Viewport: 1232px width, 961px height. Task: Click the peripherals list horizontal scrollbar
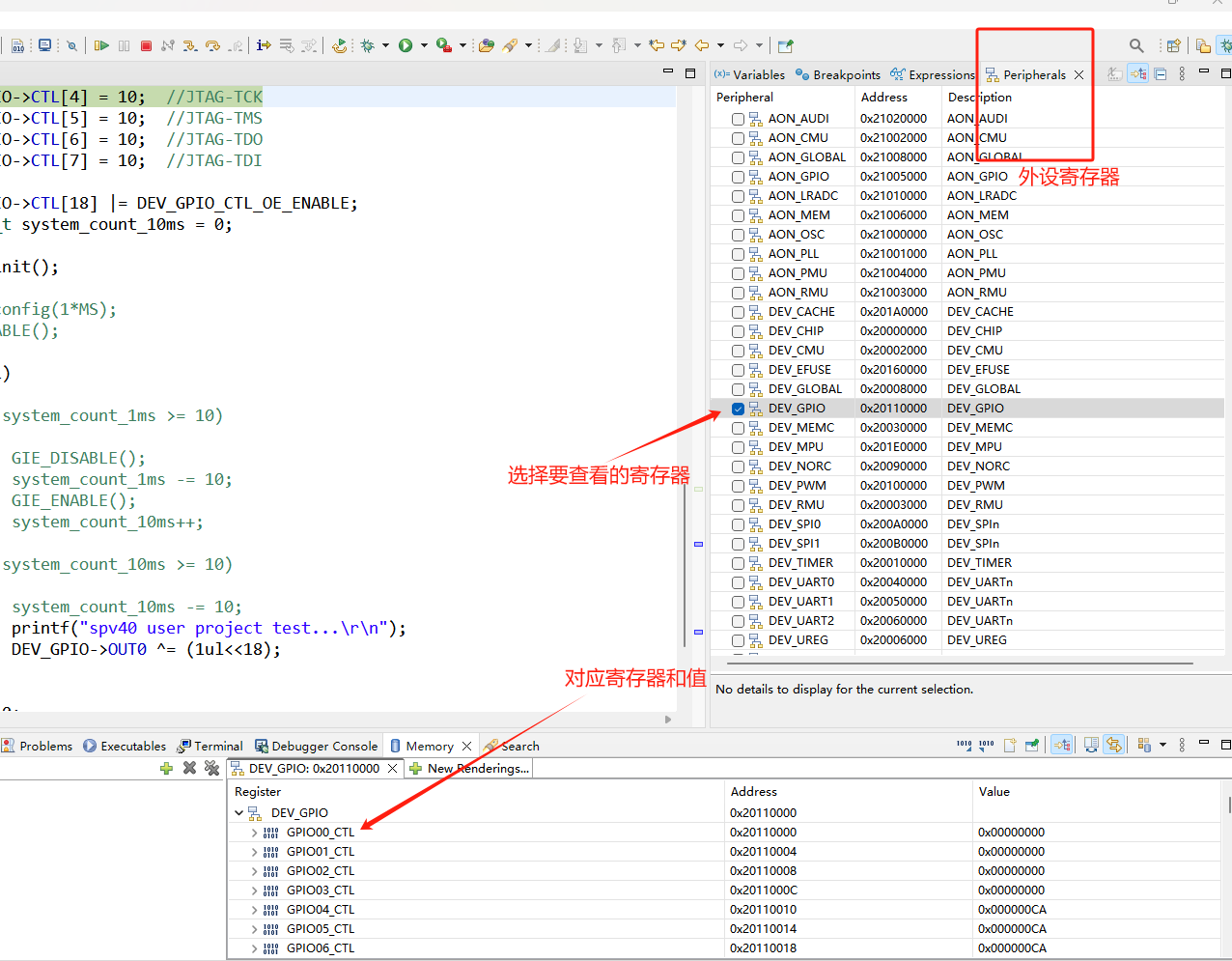(x=960, y=664)
